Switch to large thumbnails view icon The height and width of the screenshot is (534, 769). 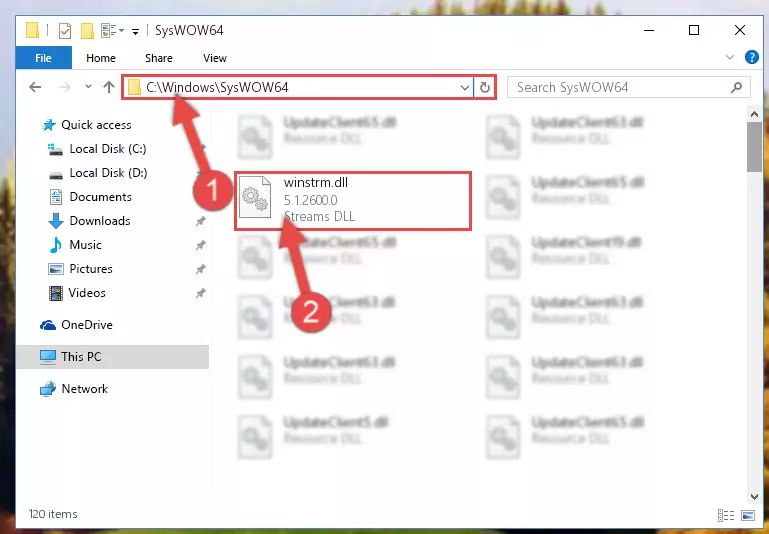pos(748,515)
